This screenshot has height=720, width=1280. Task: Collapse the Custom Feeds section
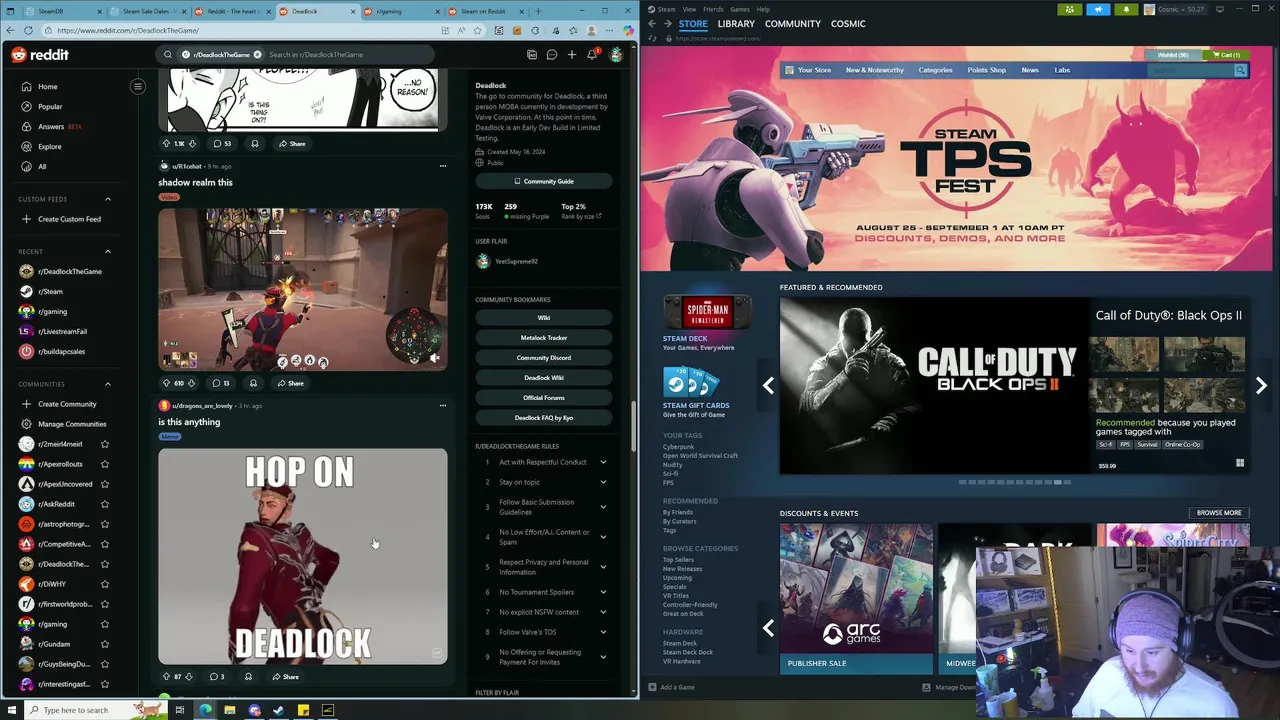(108, 199)
